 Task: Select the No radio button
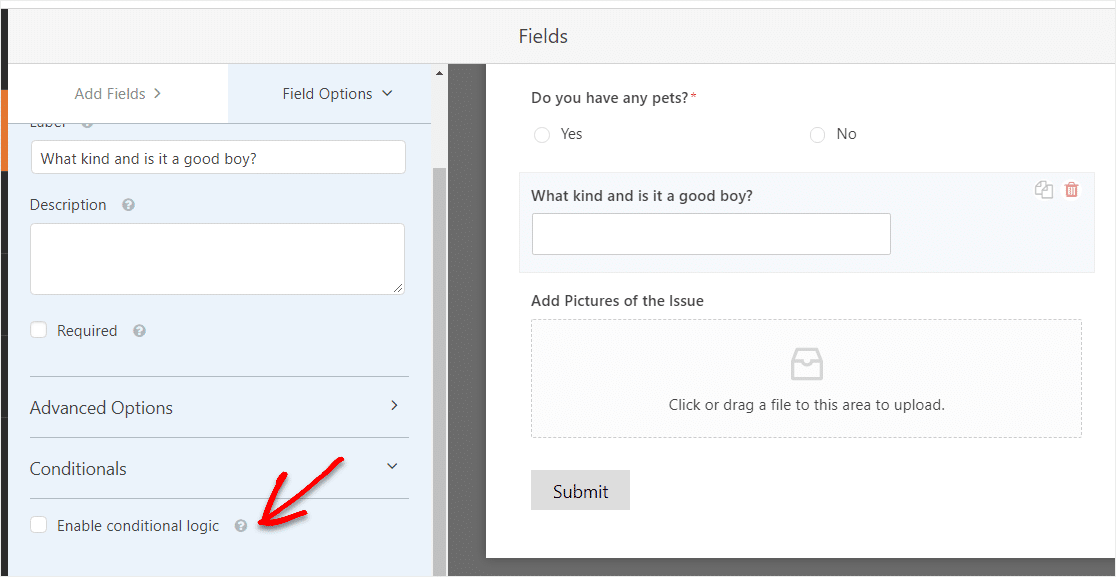[818, 134]
